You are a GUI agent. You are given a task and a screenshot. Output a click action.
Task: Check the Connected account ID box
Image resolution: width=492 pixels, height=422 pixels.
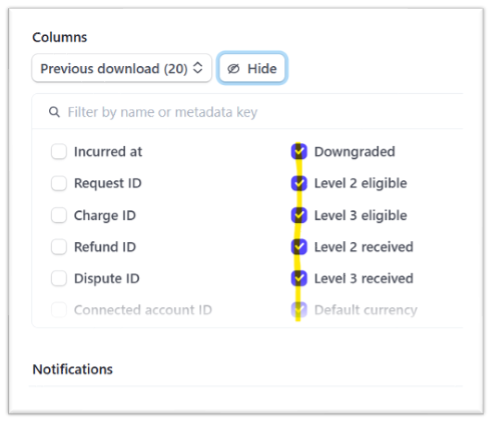[x=59, y=310]
